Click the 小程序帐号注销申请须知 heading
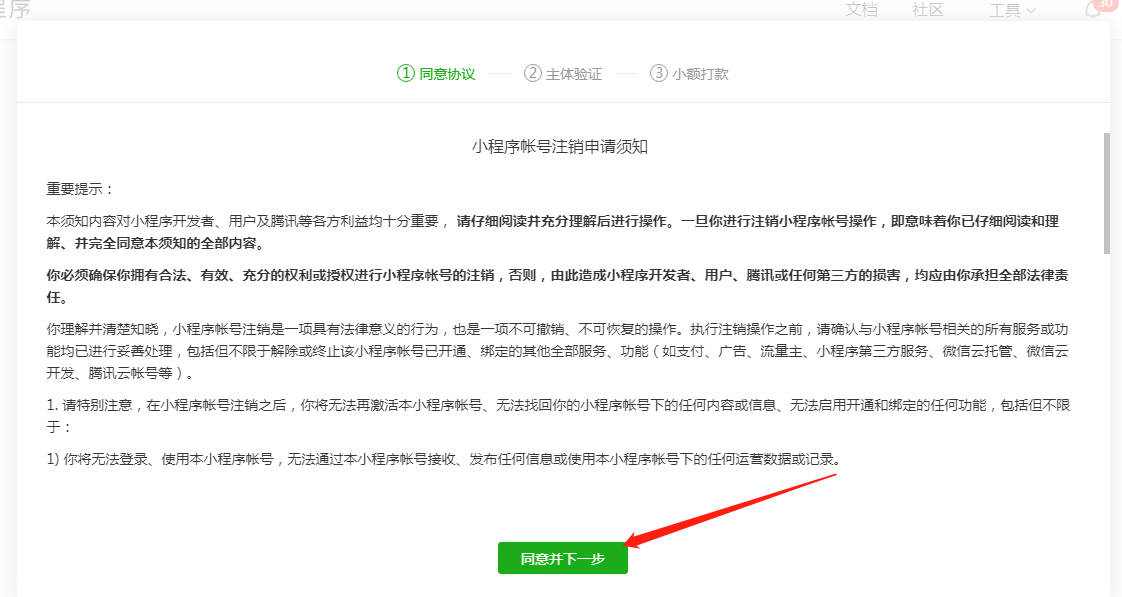 click(561, 147)
